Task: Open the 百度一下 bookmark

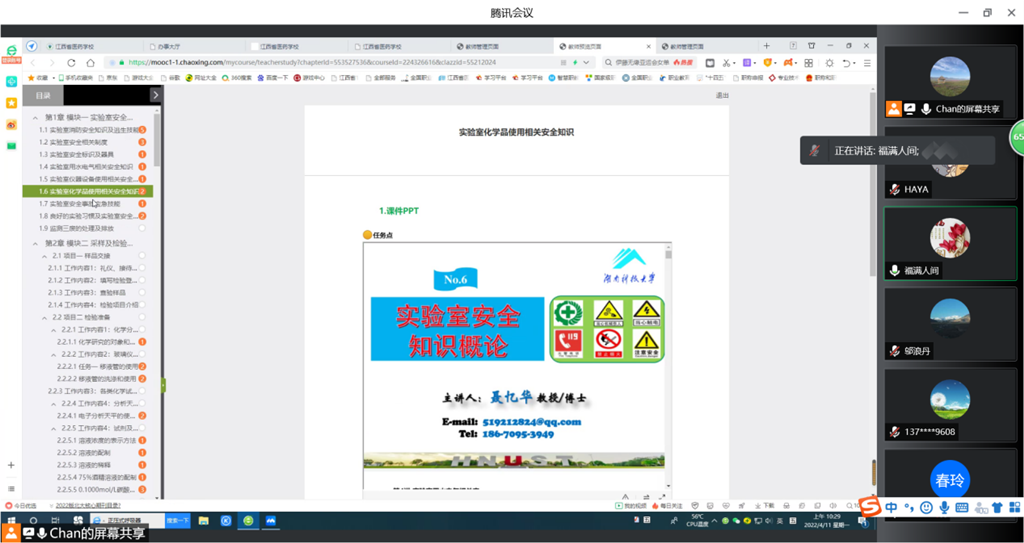Action: click(x=271, y=77)
